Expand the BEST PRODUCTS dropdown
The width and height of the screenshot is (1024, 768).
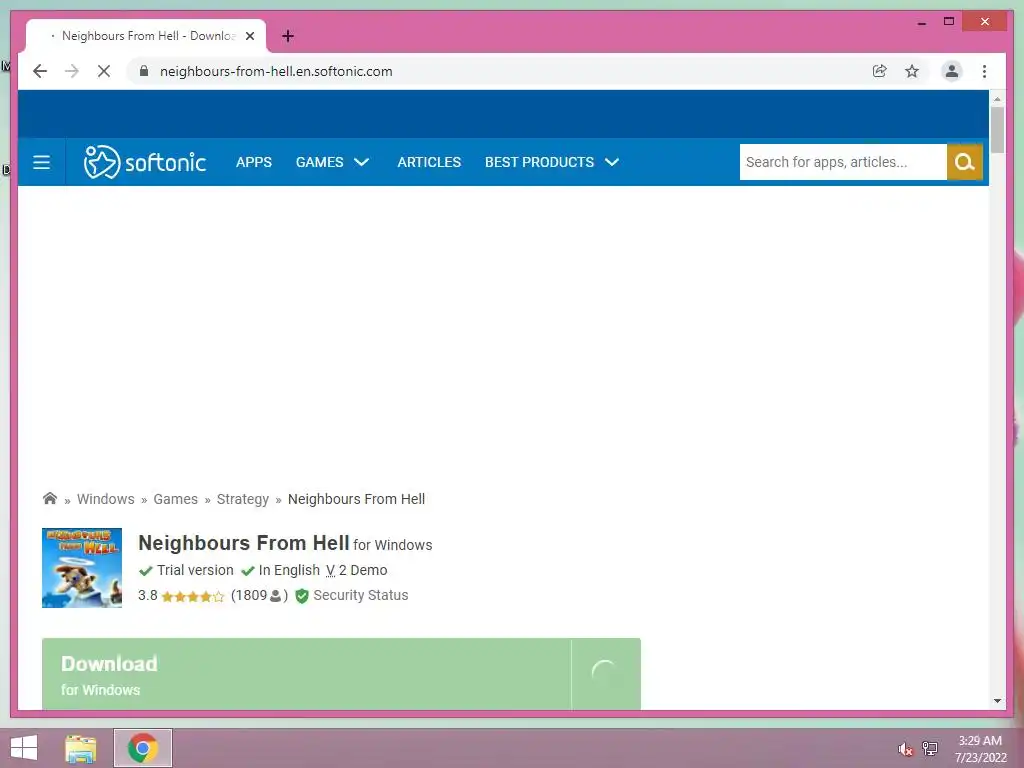click(552, 162)
